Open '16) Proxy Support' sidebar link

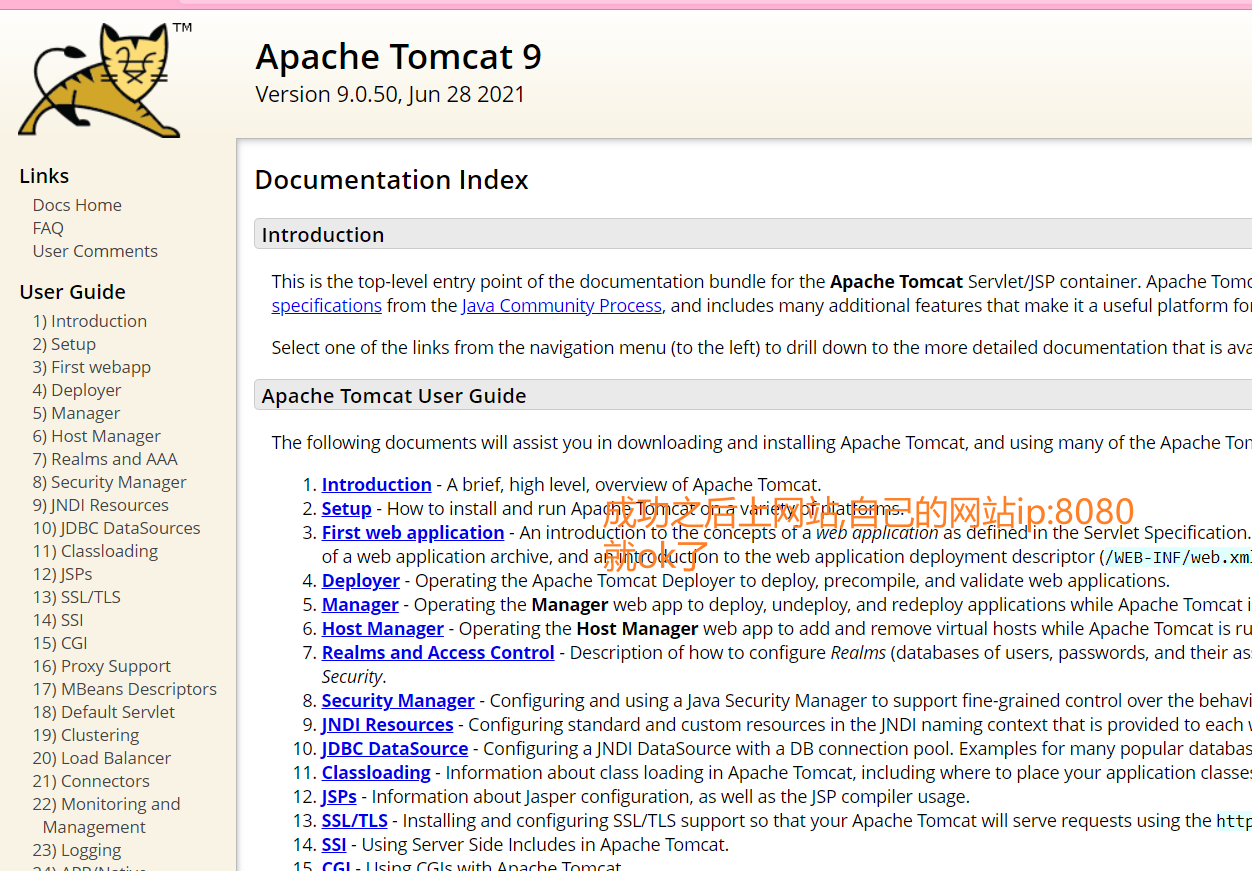tap(102, 666)
